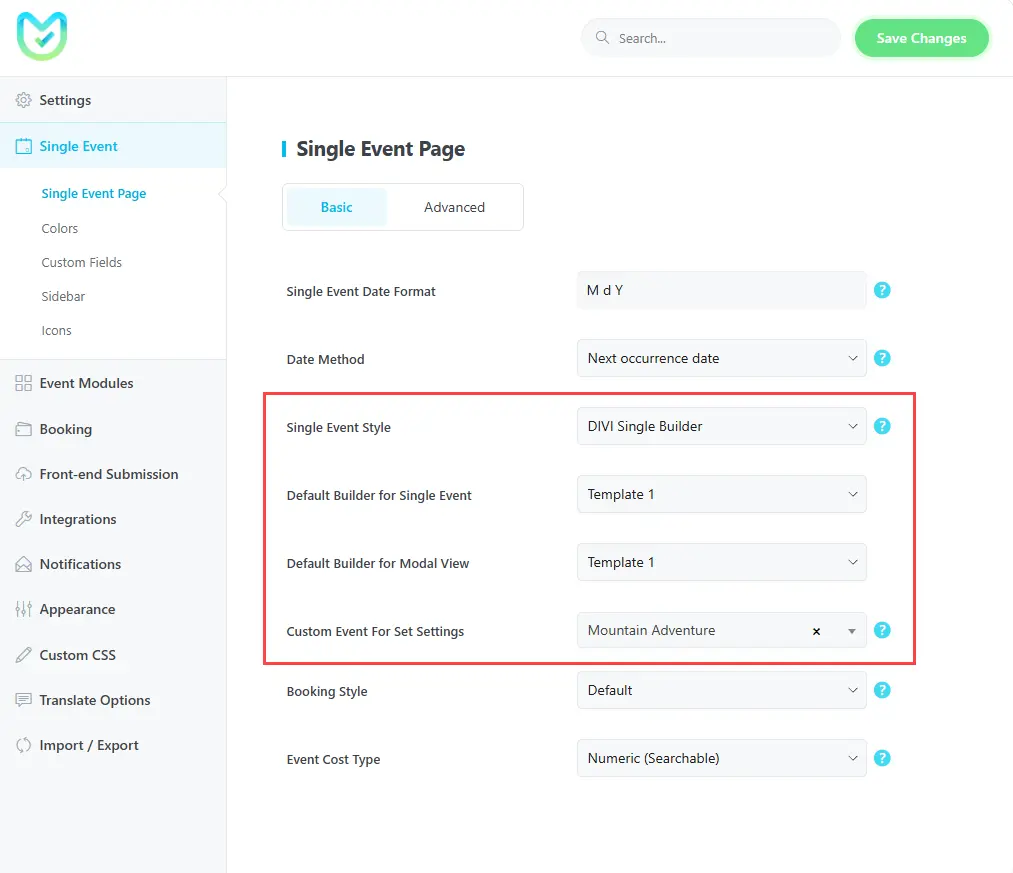This screenshot has height=873, width=1013.
Task: Click the Booking wallet icon
Action: coord(23,429)
